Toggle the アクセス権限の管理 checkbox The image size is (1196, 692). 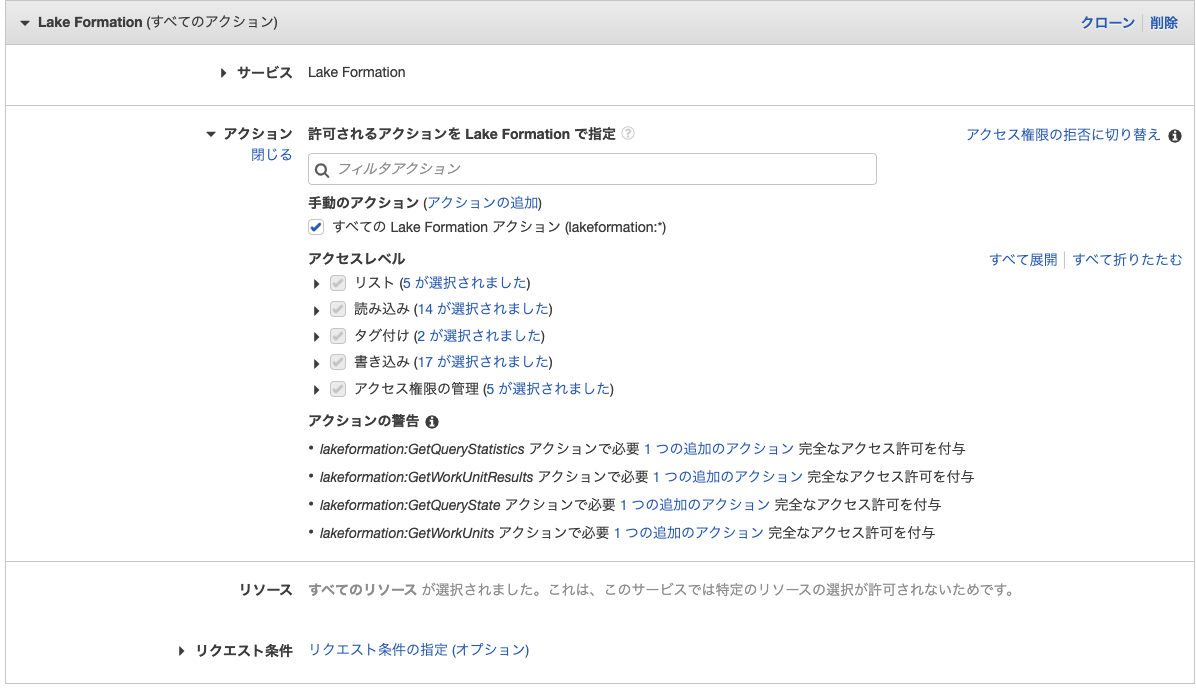pos(338,389)
